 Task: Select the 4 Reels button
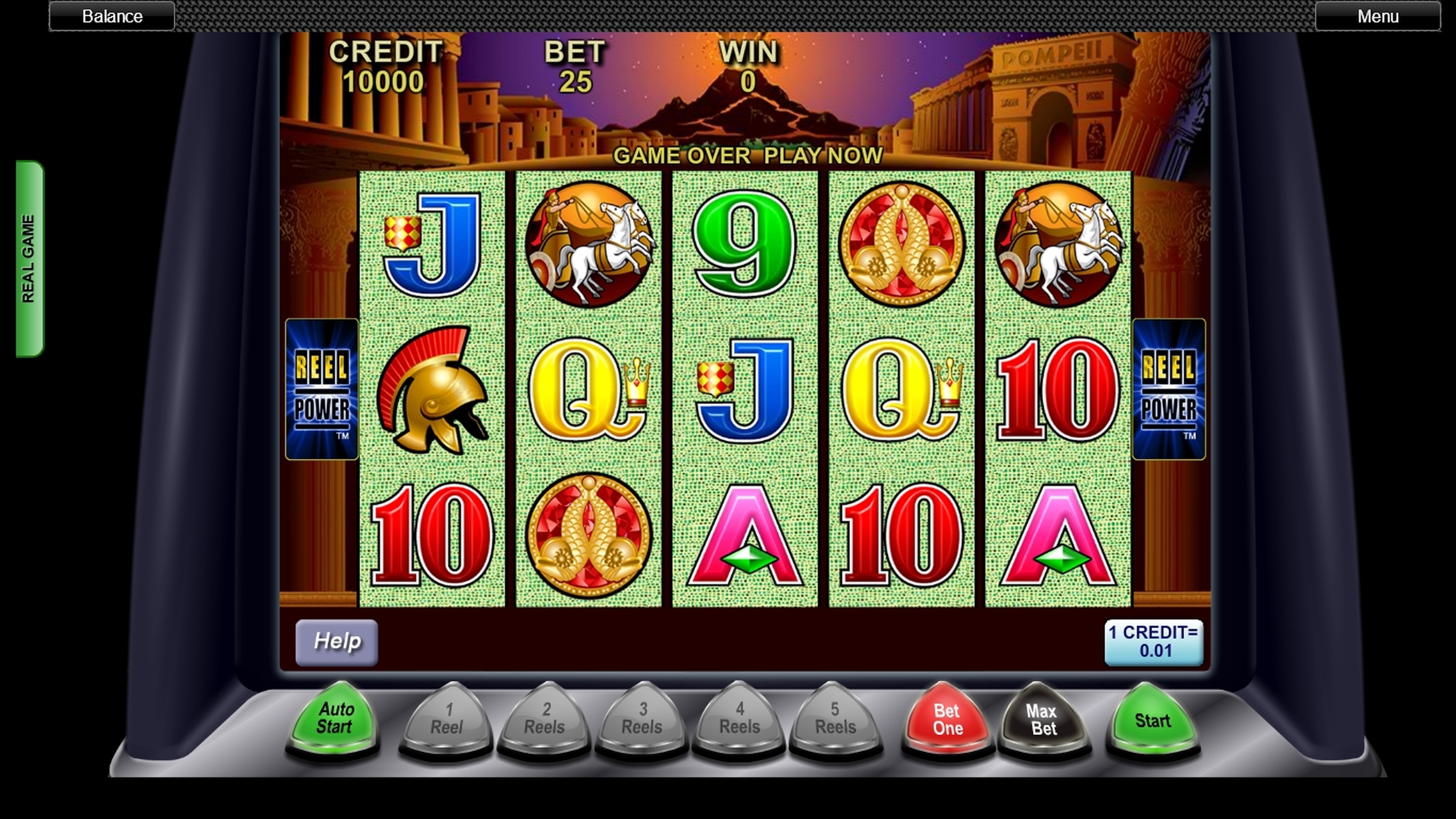pos(739,719)
